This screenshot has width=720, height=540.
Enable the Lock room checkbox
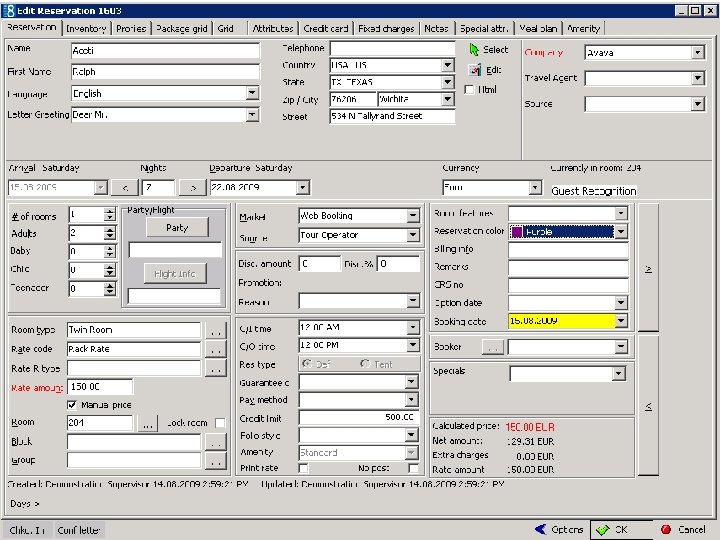[x=220, y=422]
